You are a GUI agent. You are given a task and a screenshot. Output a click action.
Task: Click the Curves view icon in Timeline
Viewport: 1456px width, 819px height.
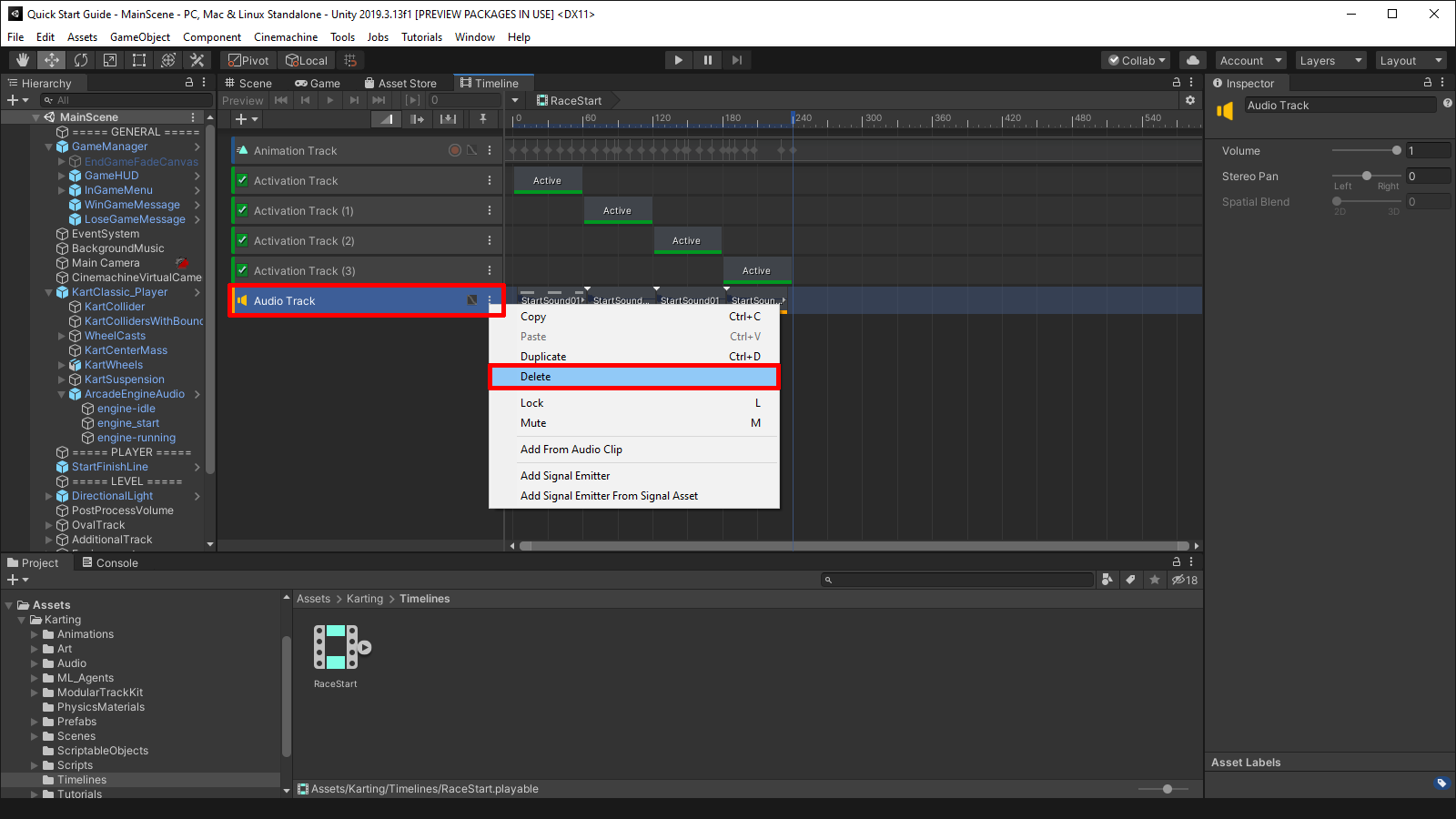386,118
